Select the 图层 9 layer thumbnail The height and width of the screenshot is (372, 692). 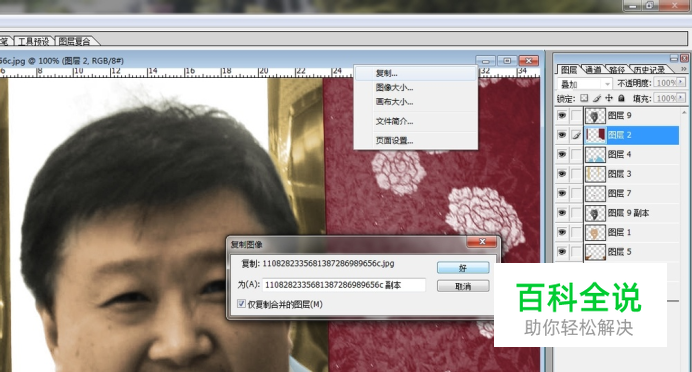(x=595, y=116)
